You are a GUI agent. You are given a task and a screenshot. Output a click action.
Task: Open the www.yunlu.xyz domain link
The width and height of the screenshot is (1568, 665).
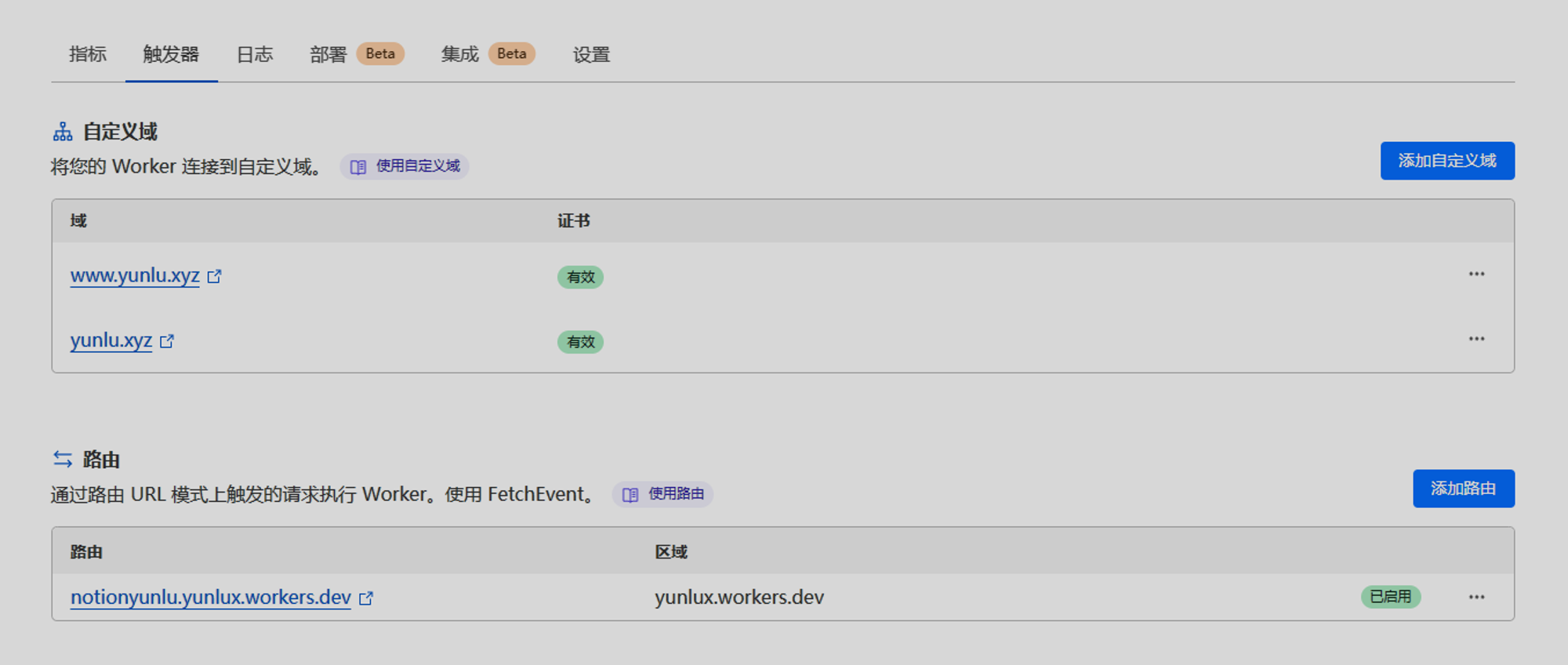point(135,276)
